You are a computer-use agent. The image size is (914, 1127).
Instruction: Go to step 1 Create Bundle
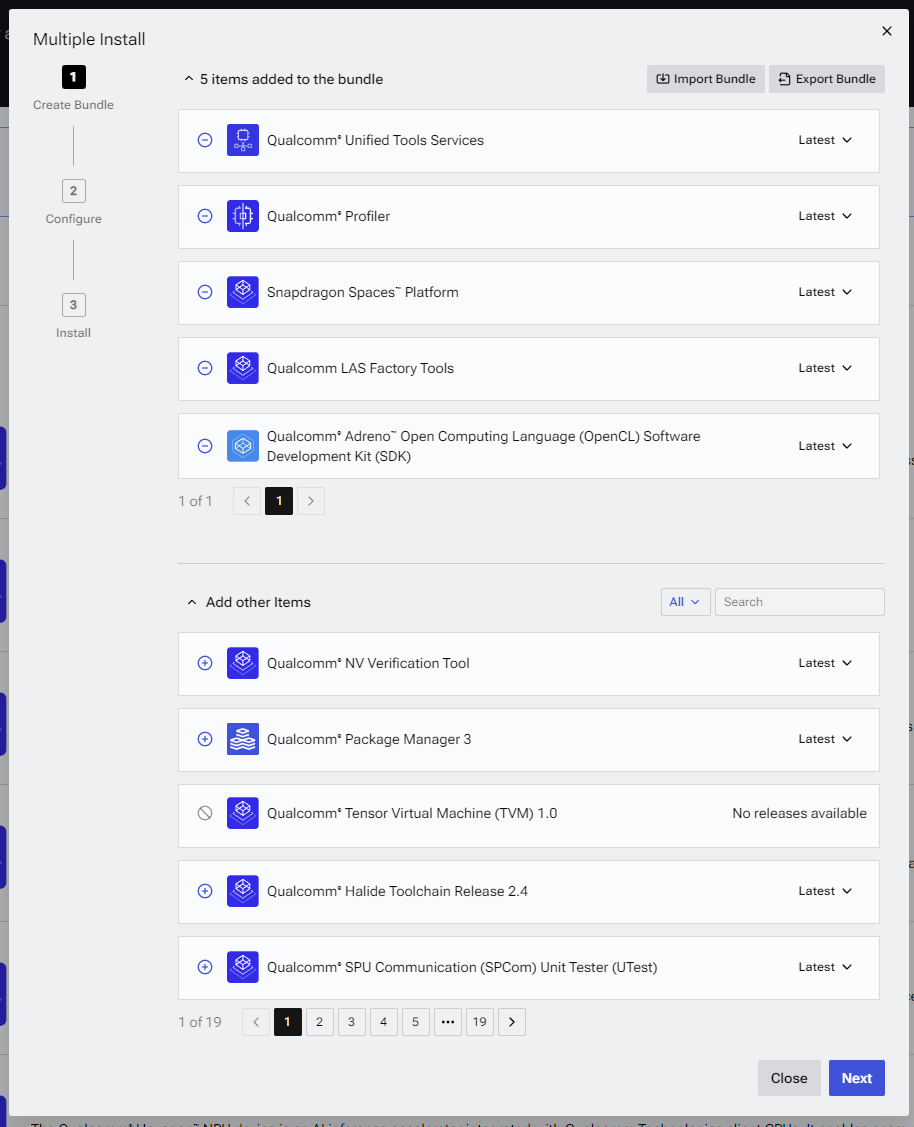[x=73, y=77]
